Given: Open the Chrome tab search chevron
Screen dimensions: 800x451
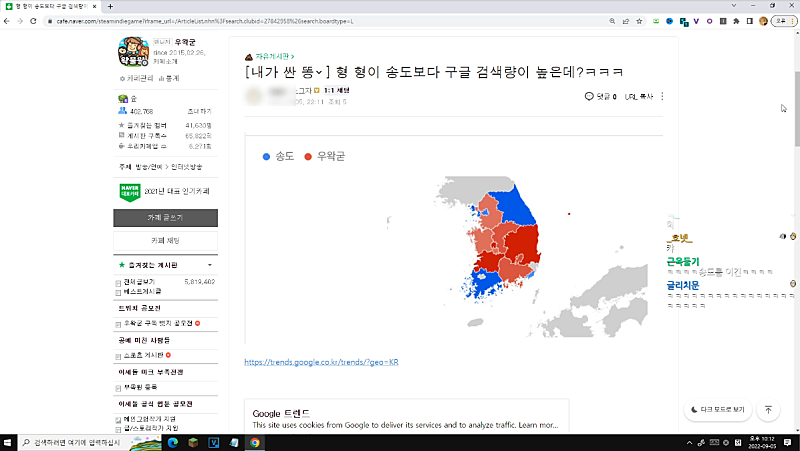Looking at the screenshot, I should tap(734, 6).
